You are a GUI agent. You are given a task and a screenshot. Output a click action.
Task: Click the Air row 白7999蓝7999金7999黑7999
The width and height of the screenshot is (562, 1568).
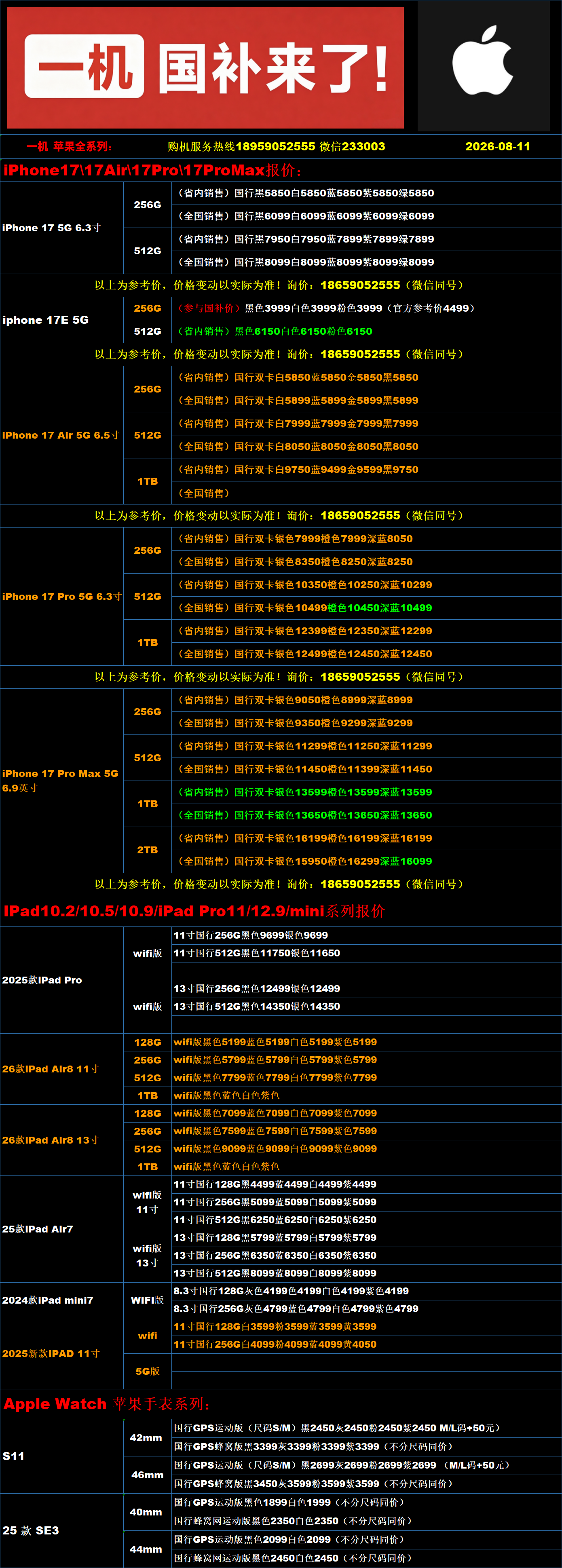367,424
